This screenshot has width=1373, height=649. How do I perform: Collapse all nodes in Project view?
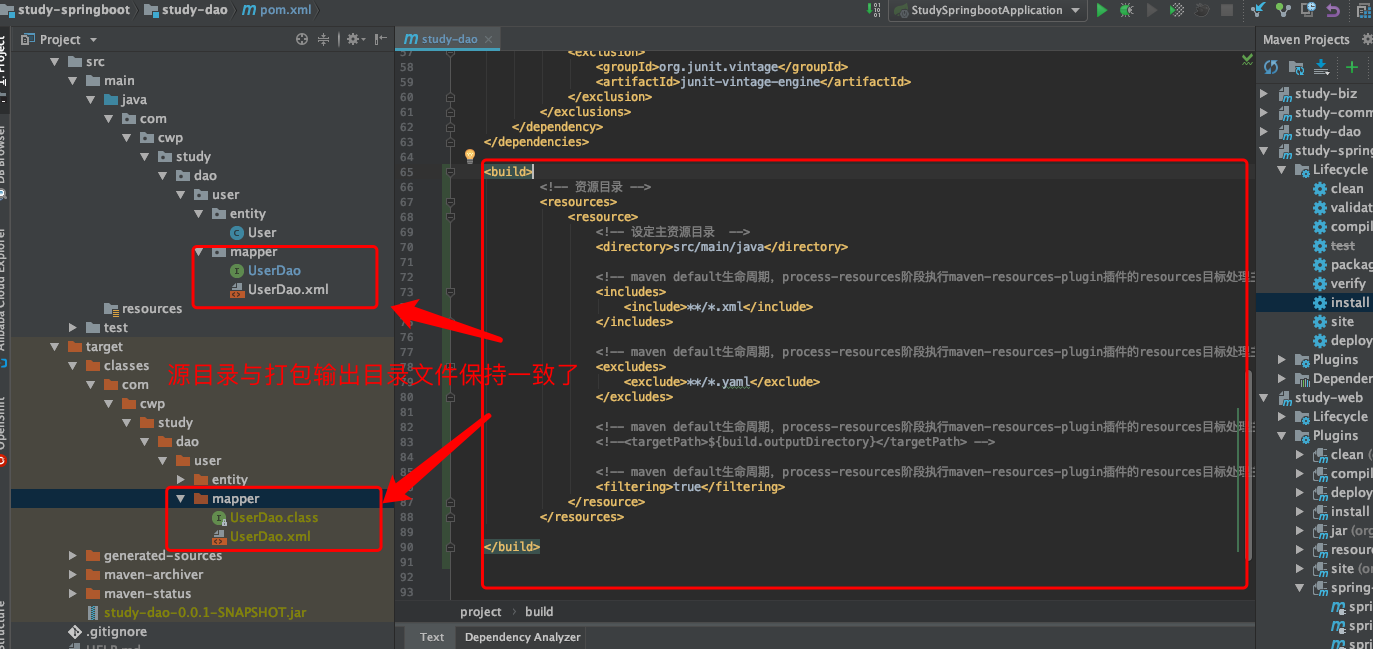click(324, 39)
